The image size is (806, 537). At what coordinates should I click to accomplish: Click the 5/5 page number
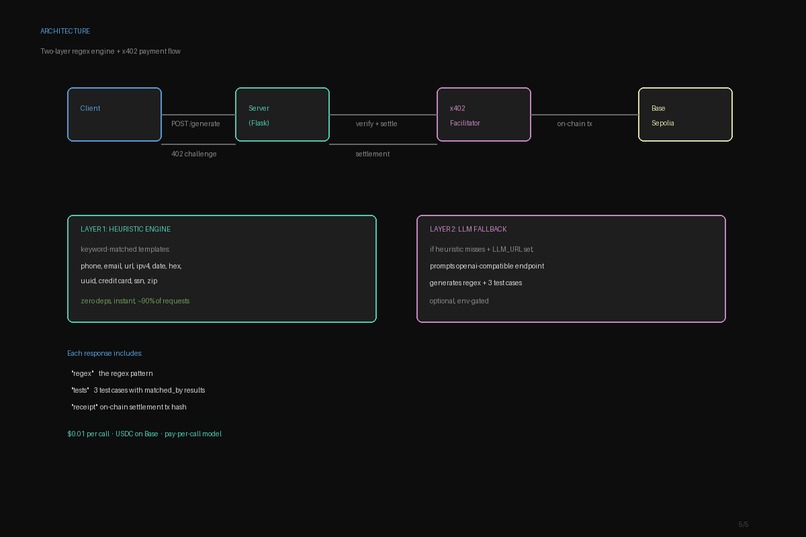tap(743, 525)
